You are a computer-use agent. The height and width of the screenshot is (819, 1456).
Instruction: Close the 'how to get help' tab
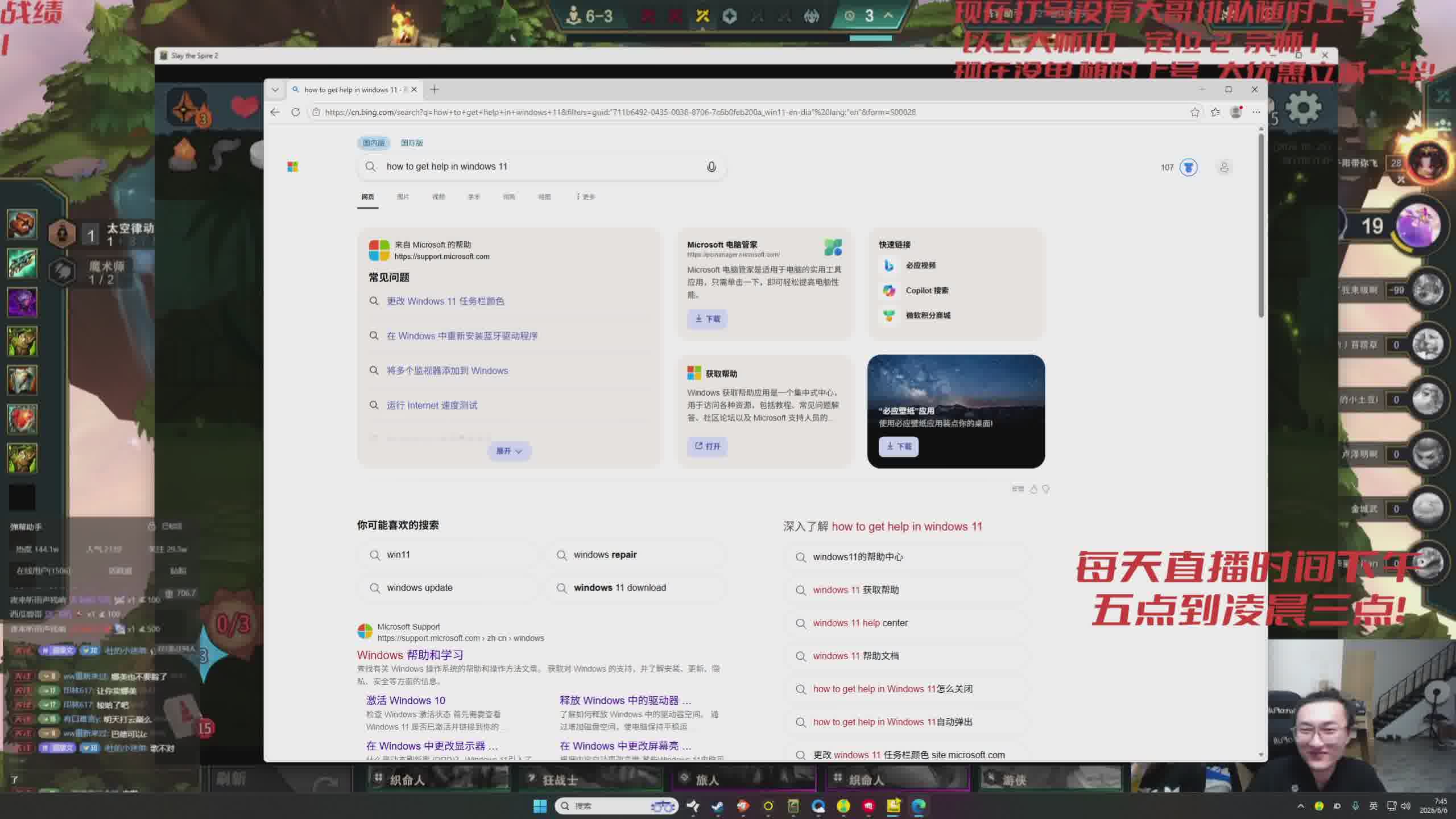click(414, 89)
